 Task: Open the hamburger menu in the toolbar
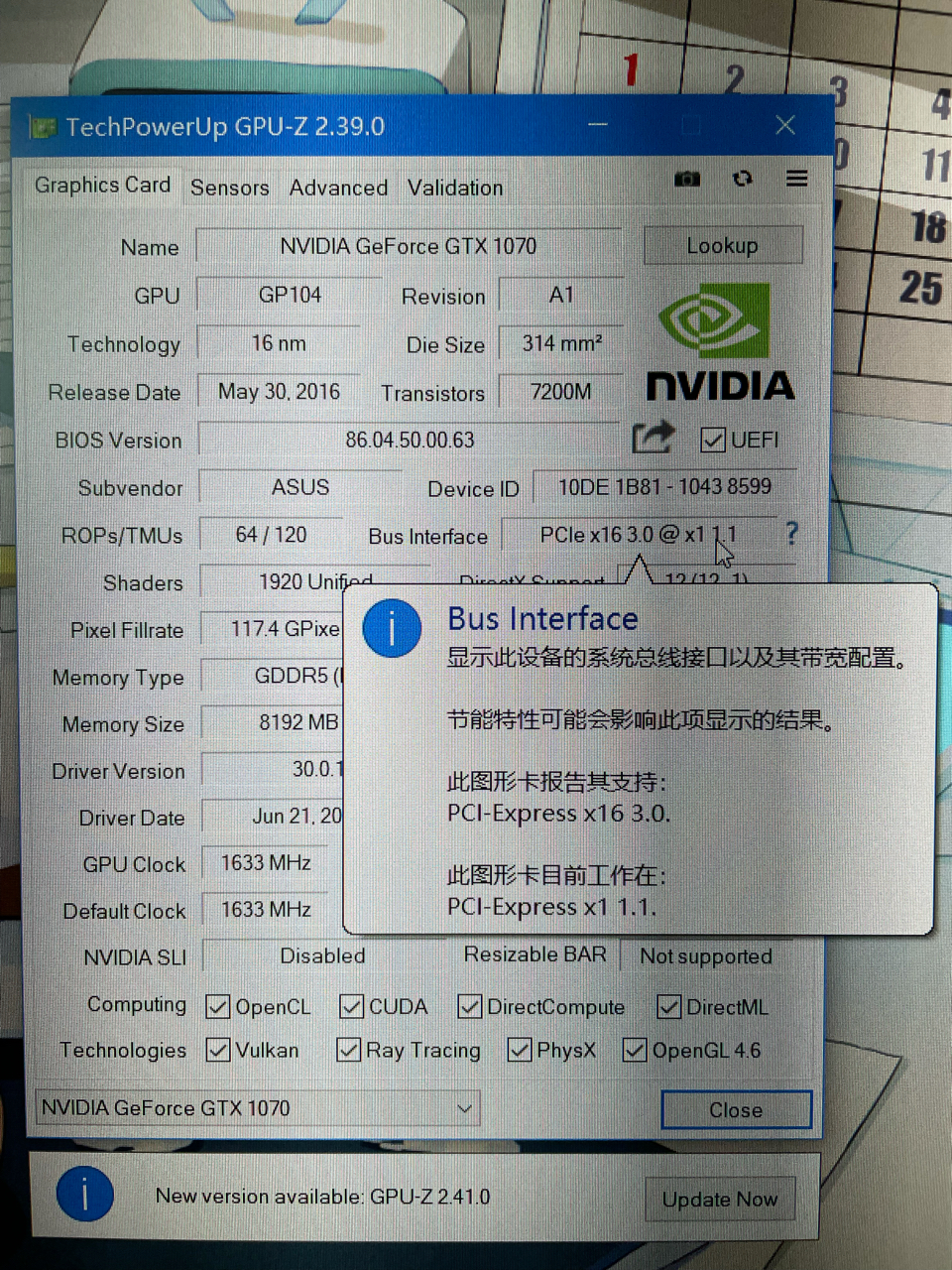pyautogui.click(x=797, y=179)
